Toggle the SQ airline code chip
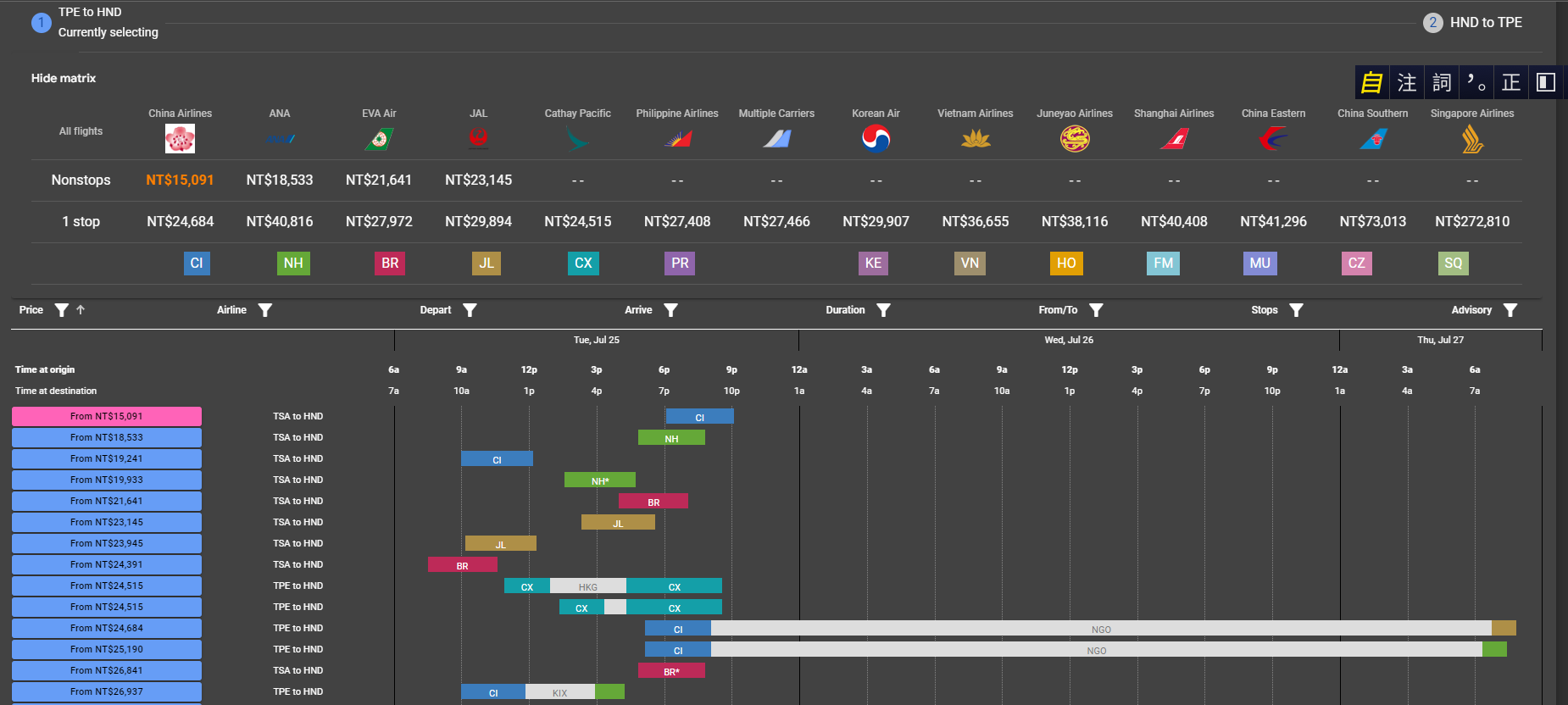The width and height of the screenshot is (1568, 705). (1454, 264)
